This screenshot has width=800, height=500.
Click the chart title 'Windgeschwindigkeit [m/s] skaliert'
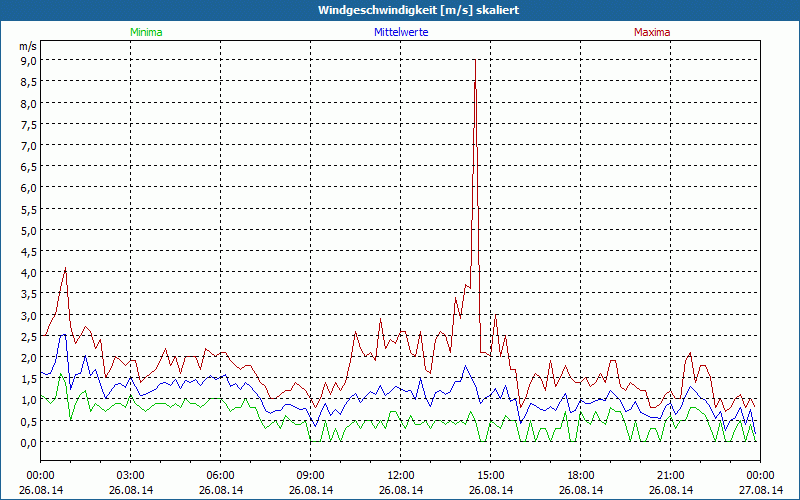[x=418, y=10]
